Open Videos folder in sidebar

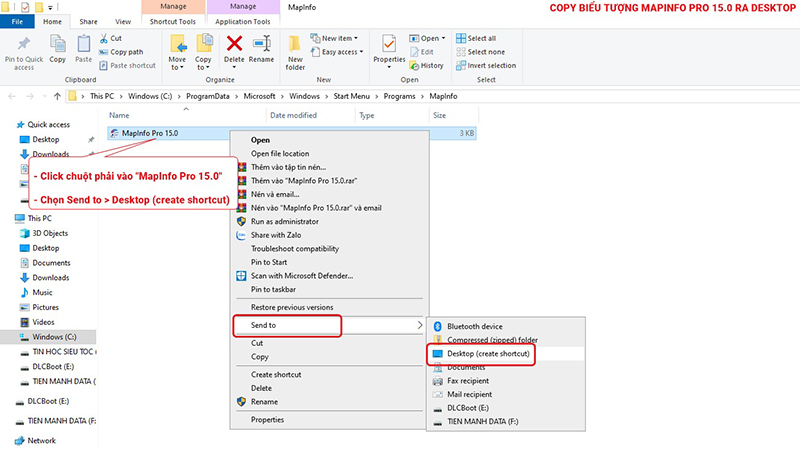[43, 322]
